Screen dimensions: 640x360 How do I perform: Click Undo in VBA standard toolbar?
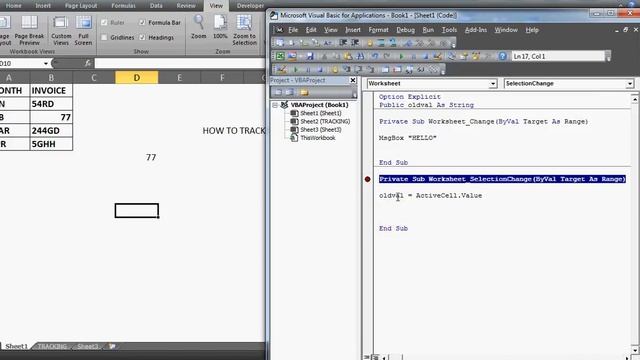pyautogui.click(x=375, y=56)
